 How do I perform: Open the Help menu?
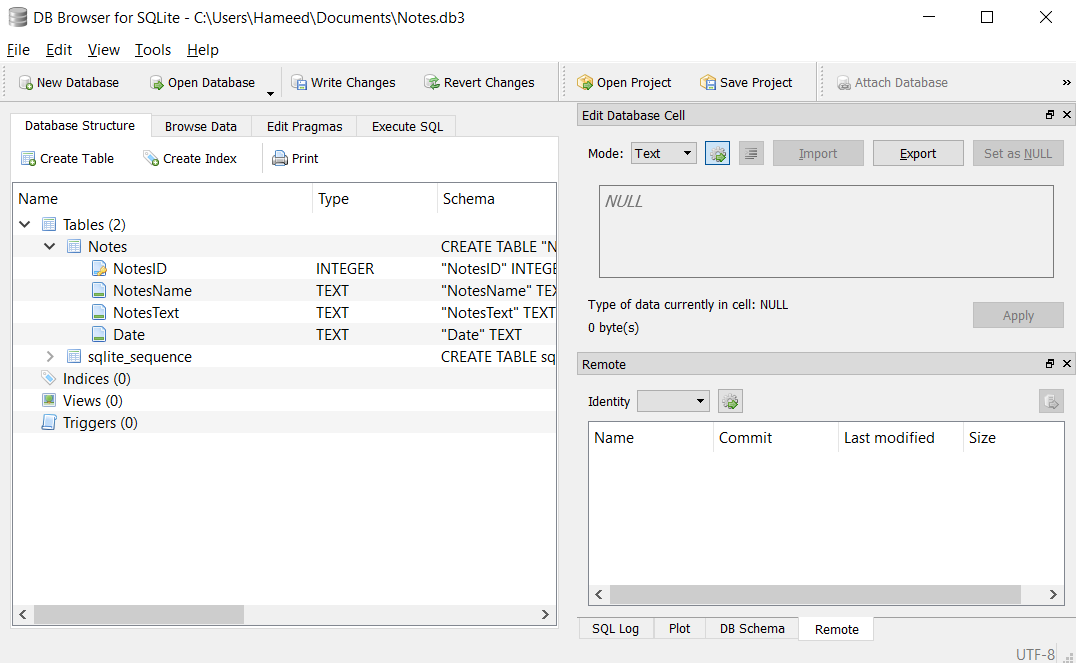[x=202, y=50]
